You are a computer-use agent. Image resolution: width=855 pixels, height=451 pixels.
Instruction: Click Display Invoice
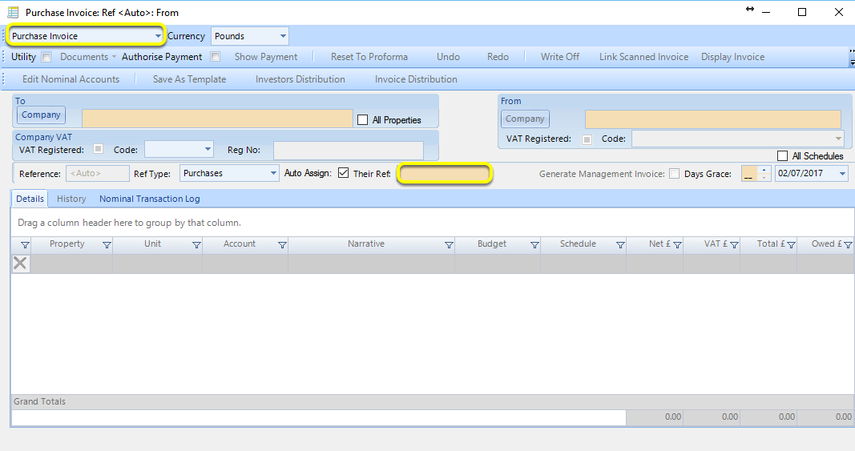tap(732, 57)
